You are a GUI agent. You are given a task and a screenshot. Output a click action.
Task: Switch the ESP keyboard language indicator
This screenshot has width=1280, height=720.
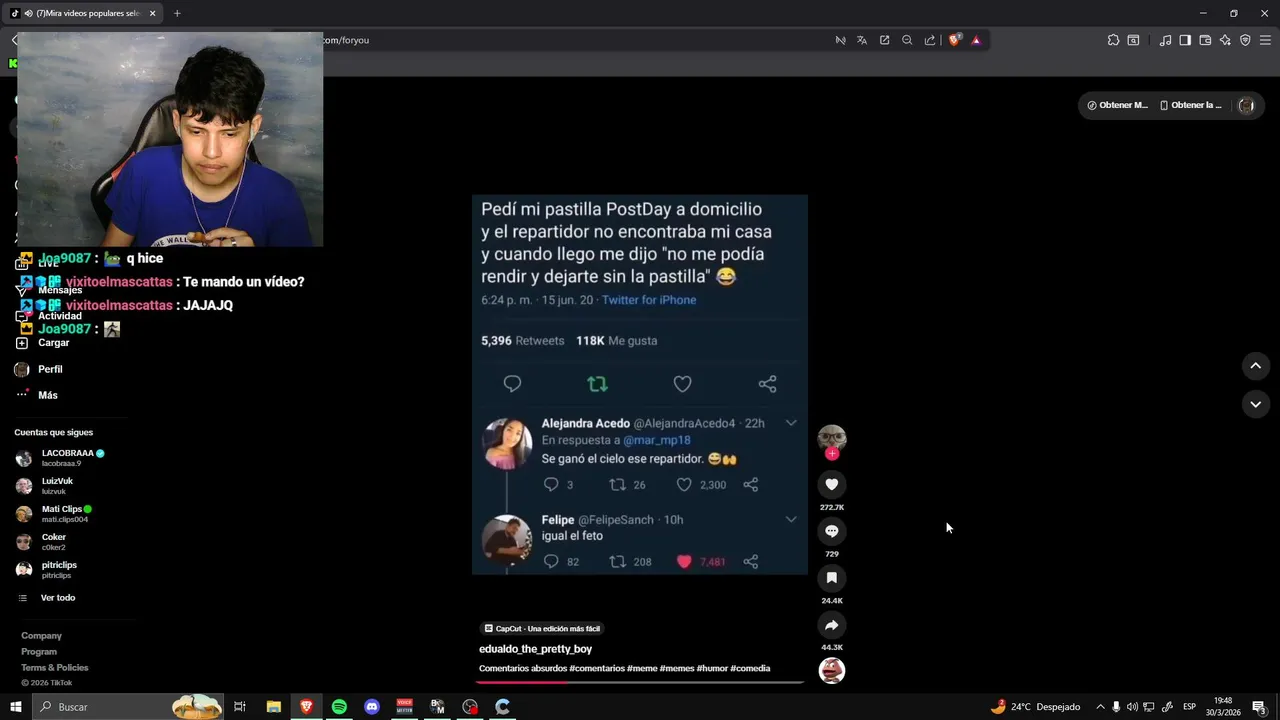pyautogui.click(x=1189, y=707)
